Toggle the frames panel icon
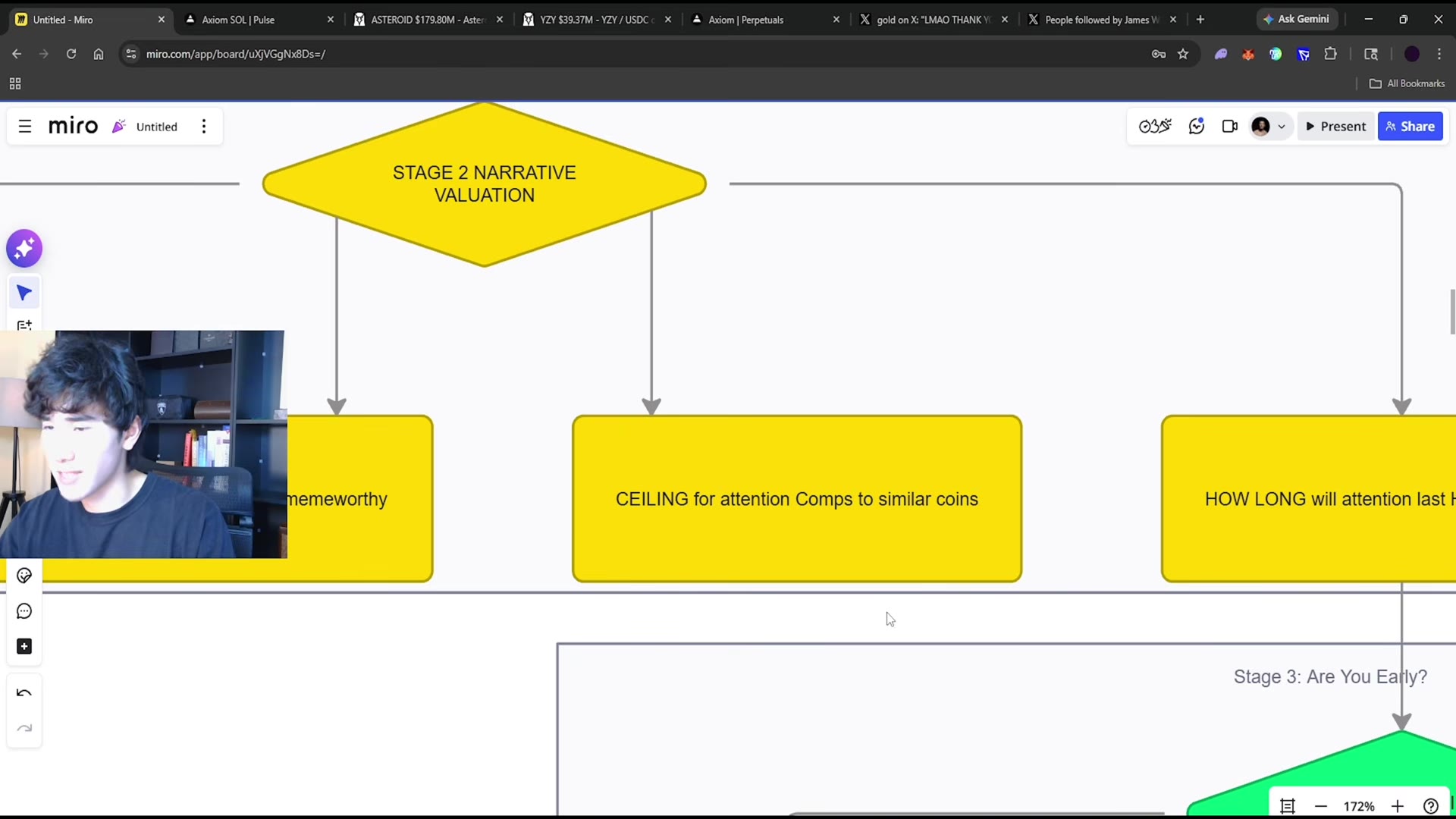Image resolution: width=1456 pixels, height=819 pixels. [1288, 806]
